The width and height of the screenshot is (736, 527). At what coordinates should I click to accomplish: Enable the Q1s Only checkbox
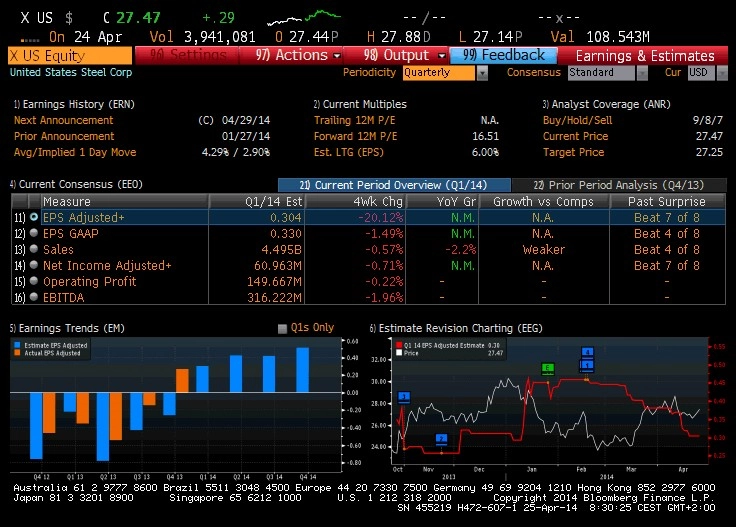282,328
